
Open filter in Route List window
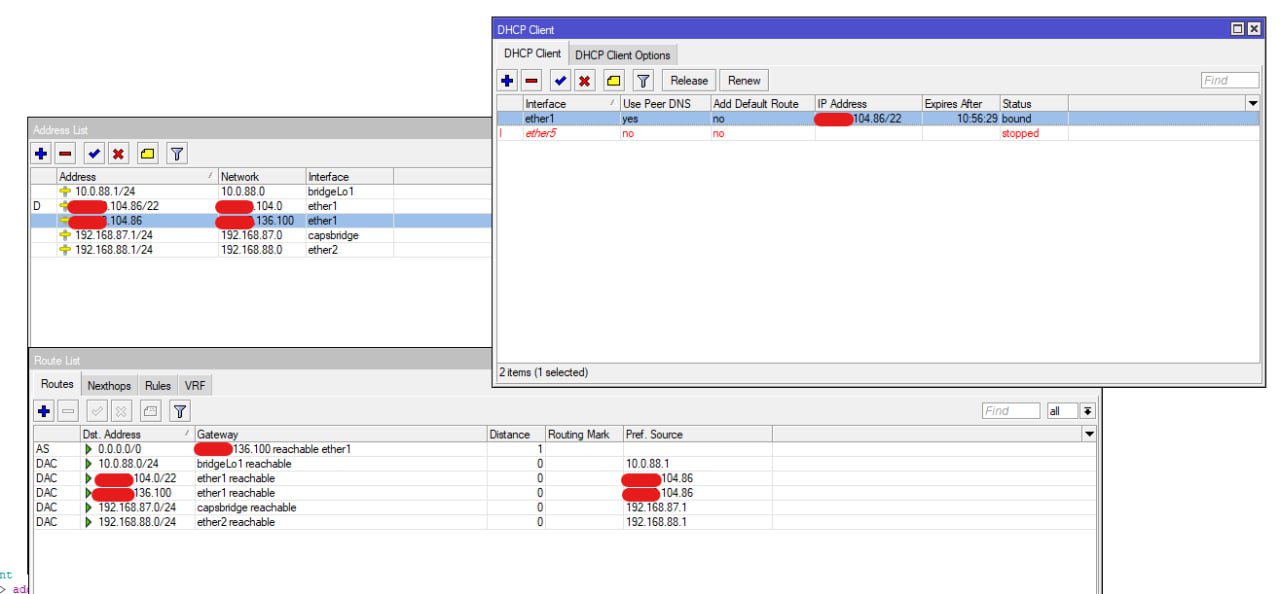180,411
